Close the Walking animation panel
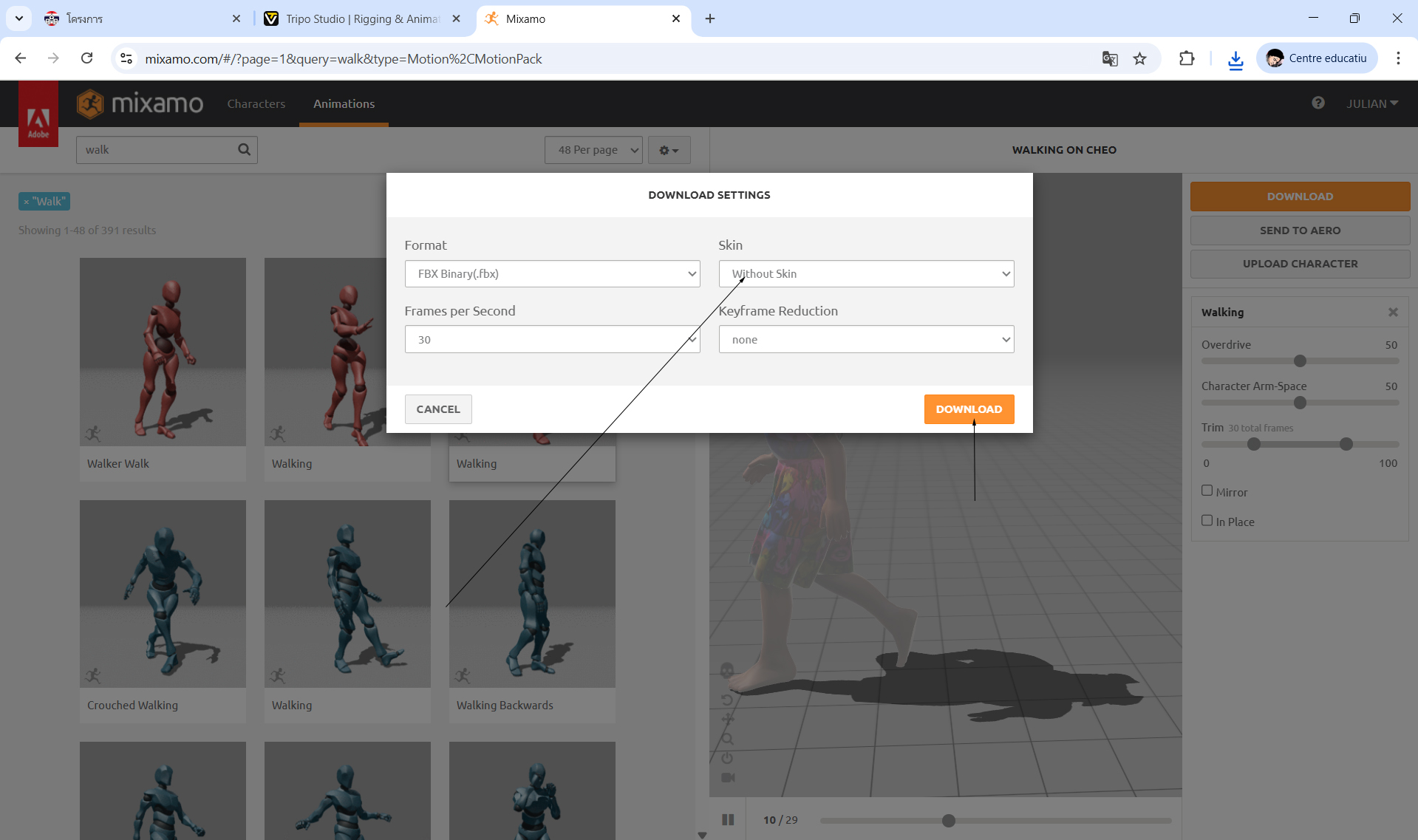The height and width of the screenshot is (840, 1418). tap(1393, 313)
